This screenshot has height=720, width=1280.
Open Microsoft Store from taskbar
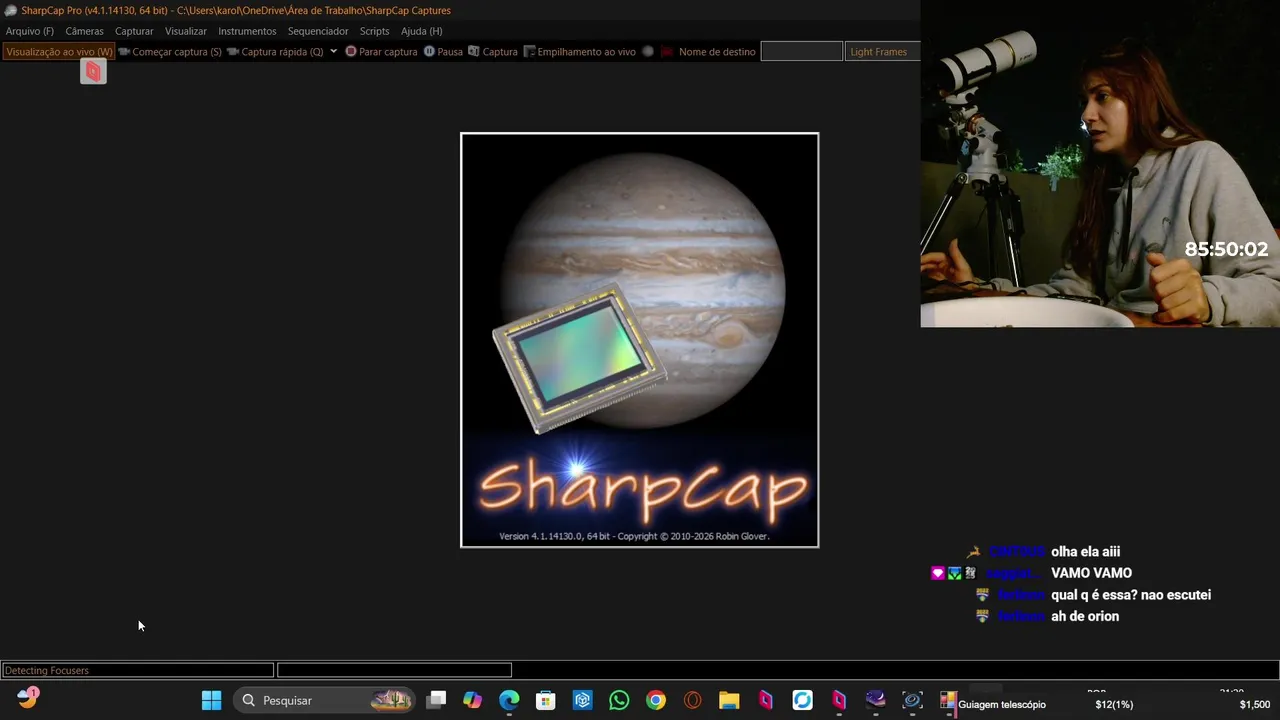[546, 700]
